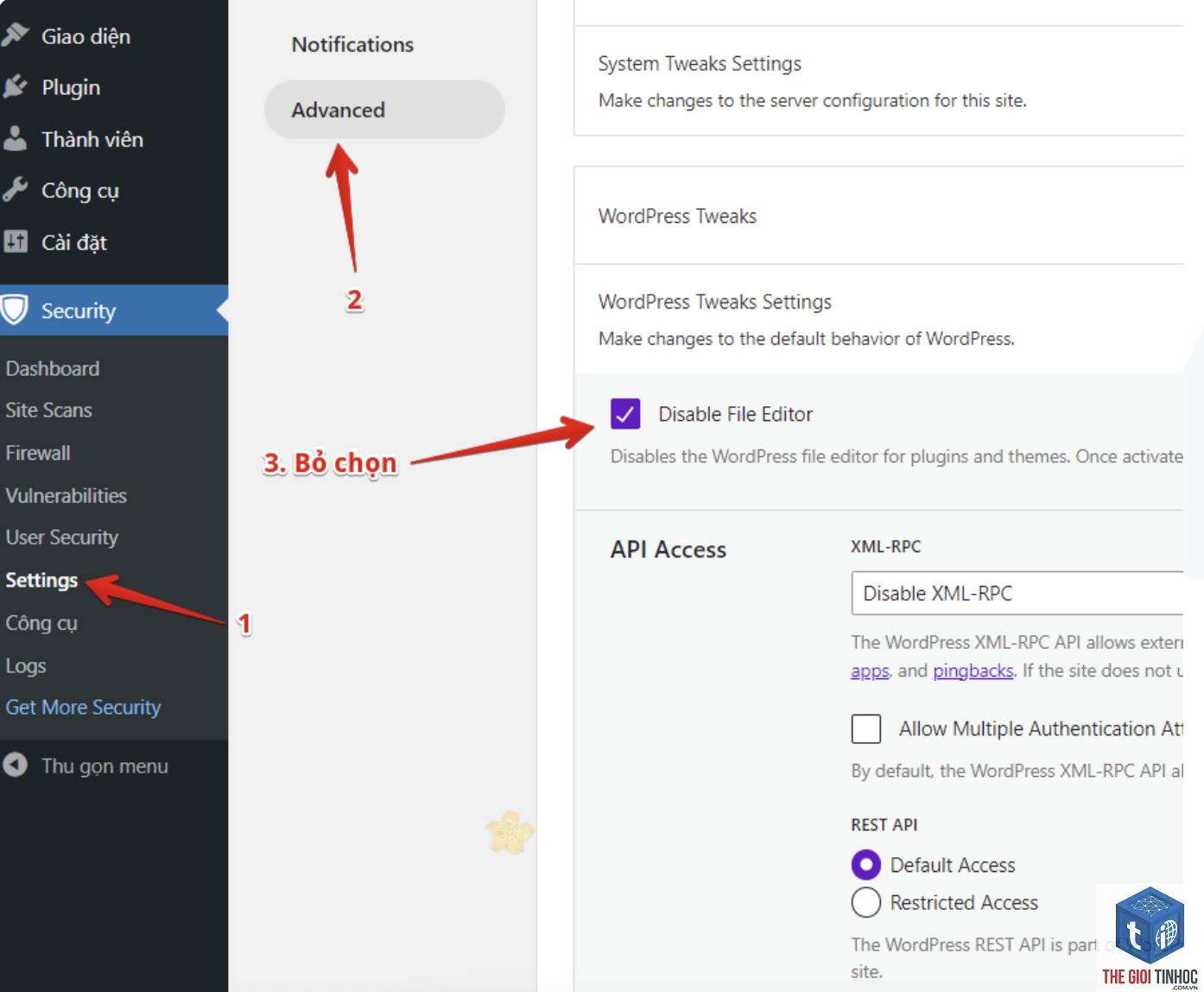Click the Công cụ wrench icon
This screenshot has width=1204, height=992.
point(15,189)
